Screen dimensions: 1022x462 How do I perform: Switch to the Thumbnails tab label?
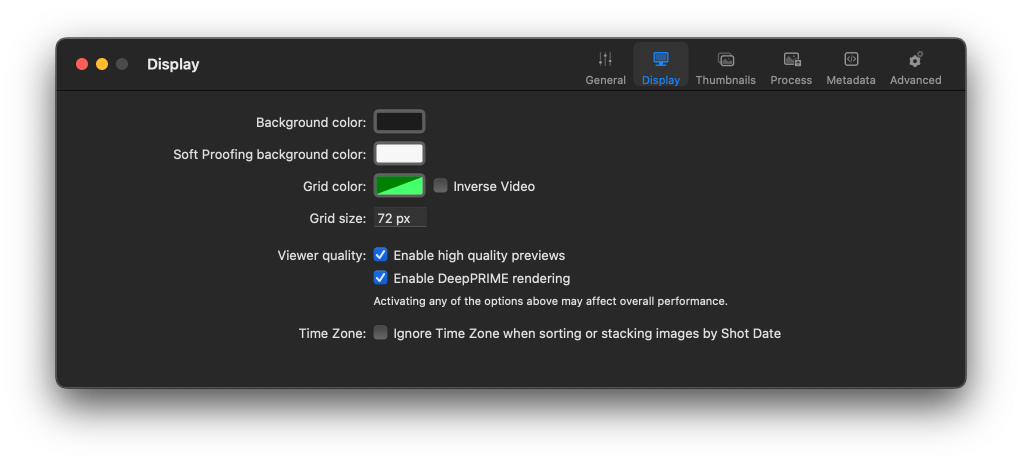(x=726, y=80)
